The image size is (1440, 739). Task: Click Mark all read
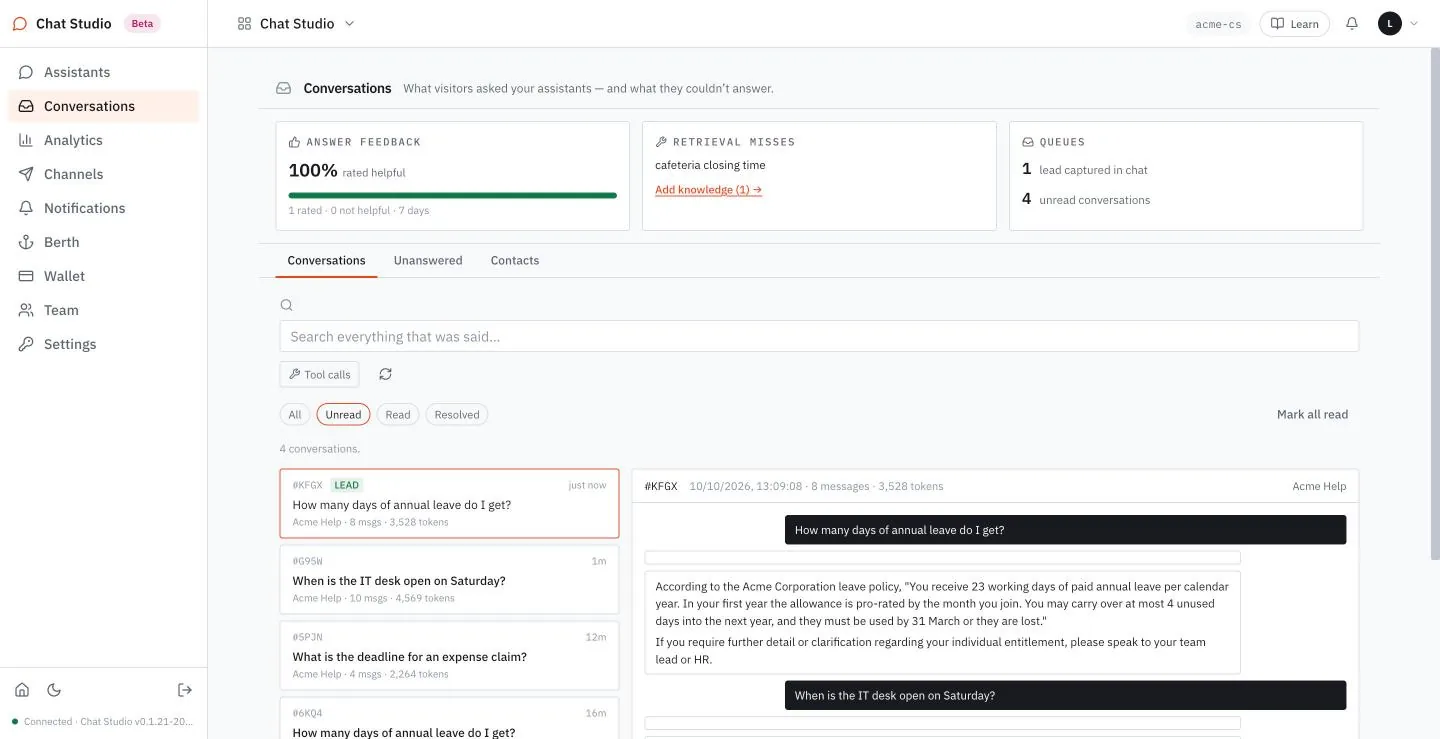coord(1312,414)
